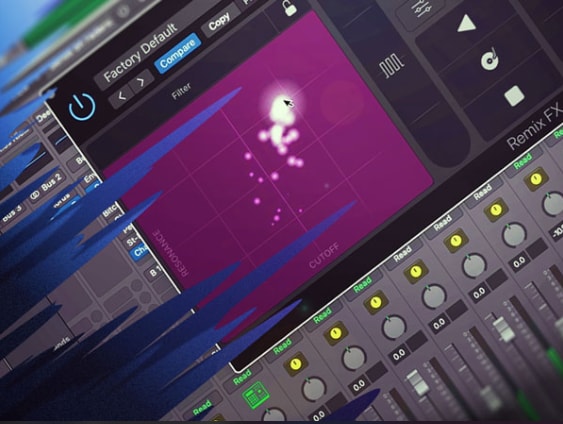This screenshot has height=424, width=563.
Task: Click the Read button above drum machine icon
Action: tap(242, 377)
